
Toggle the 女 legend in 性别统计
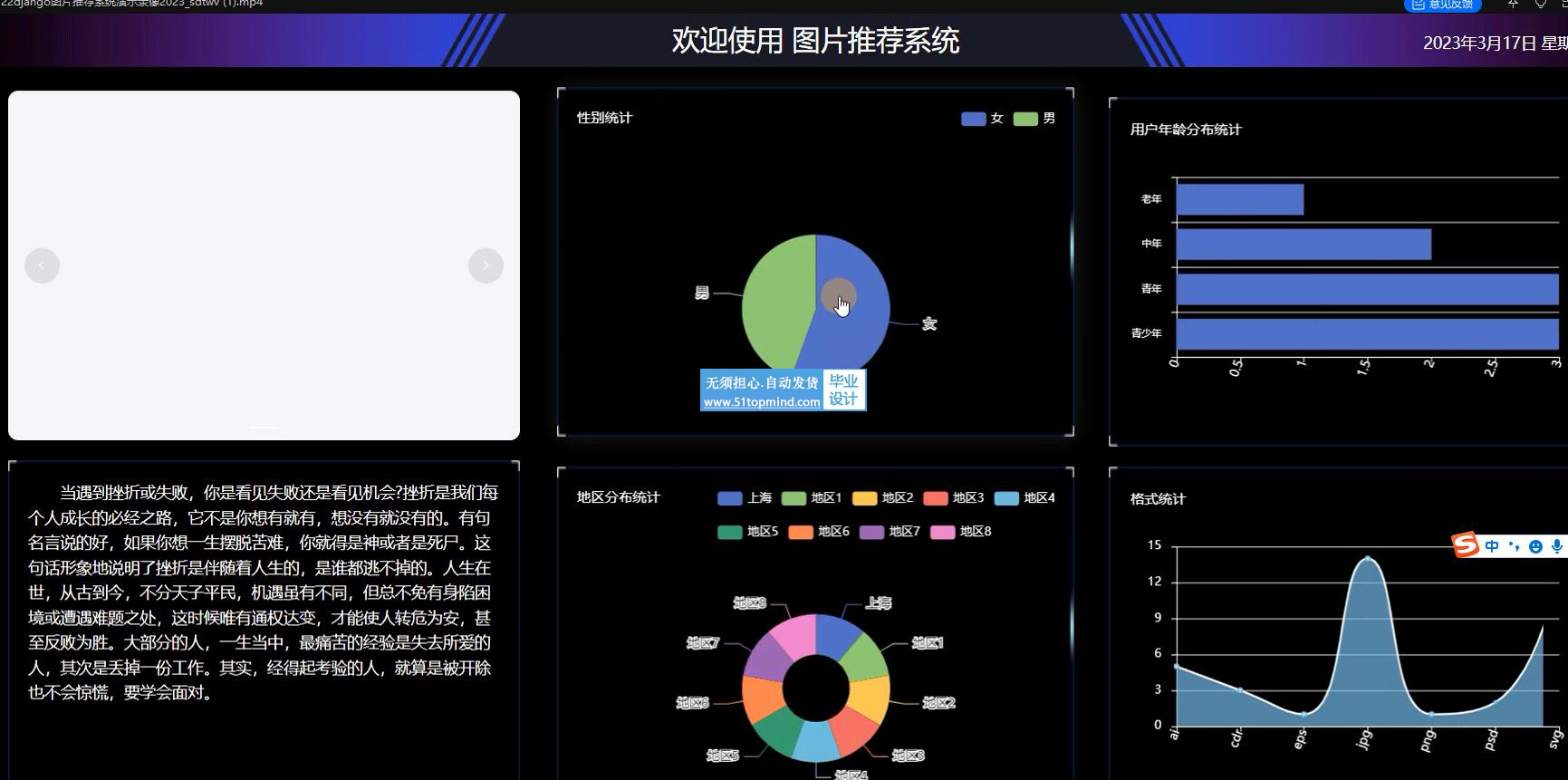click(982, 119)
